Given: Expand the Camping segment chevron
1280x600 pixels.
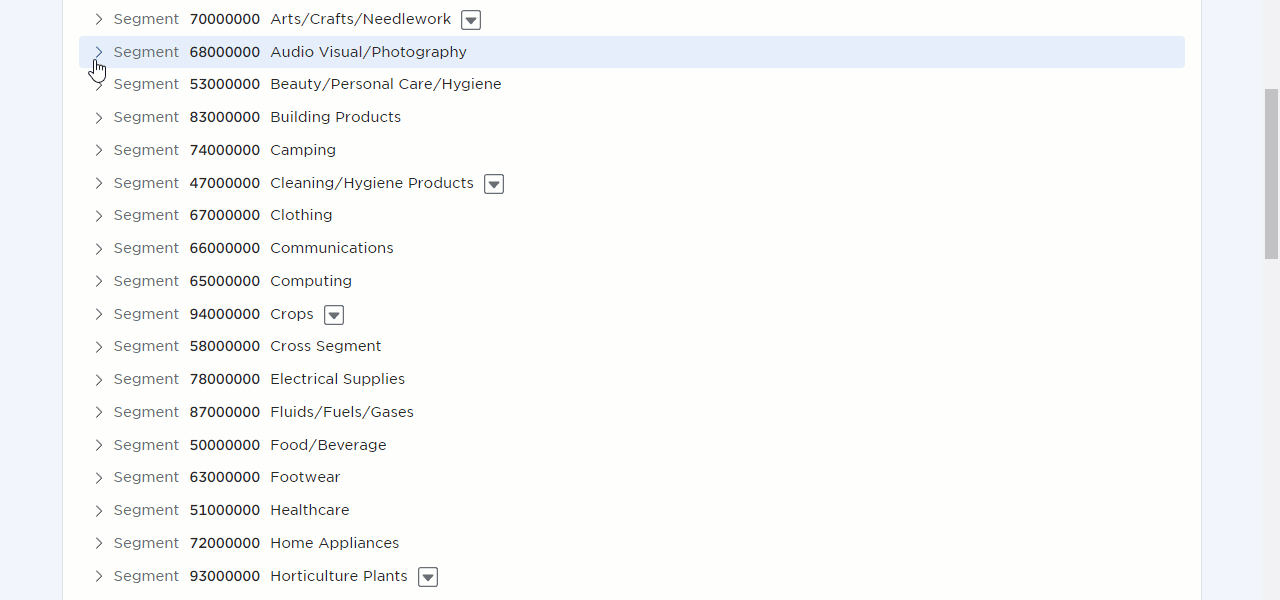Looking at the screenshot, I should pos(98,150).
